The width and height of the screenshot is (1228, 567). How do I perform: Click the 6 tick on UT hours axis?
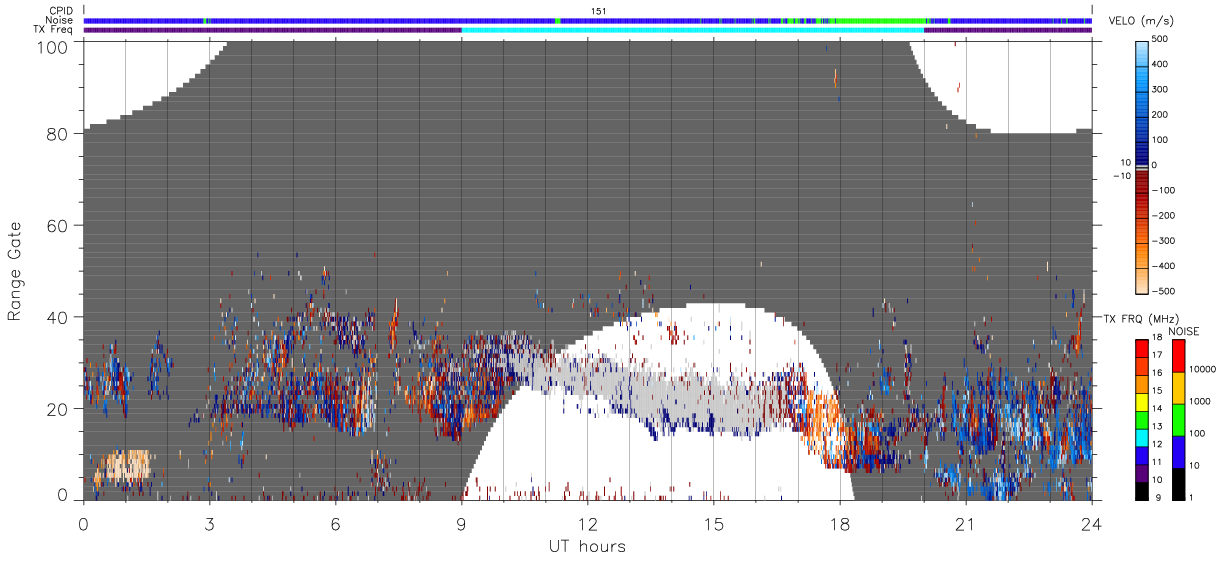tap(335, 523)
